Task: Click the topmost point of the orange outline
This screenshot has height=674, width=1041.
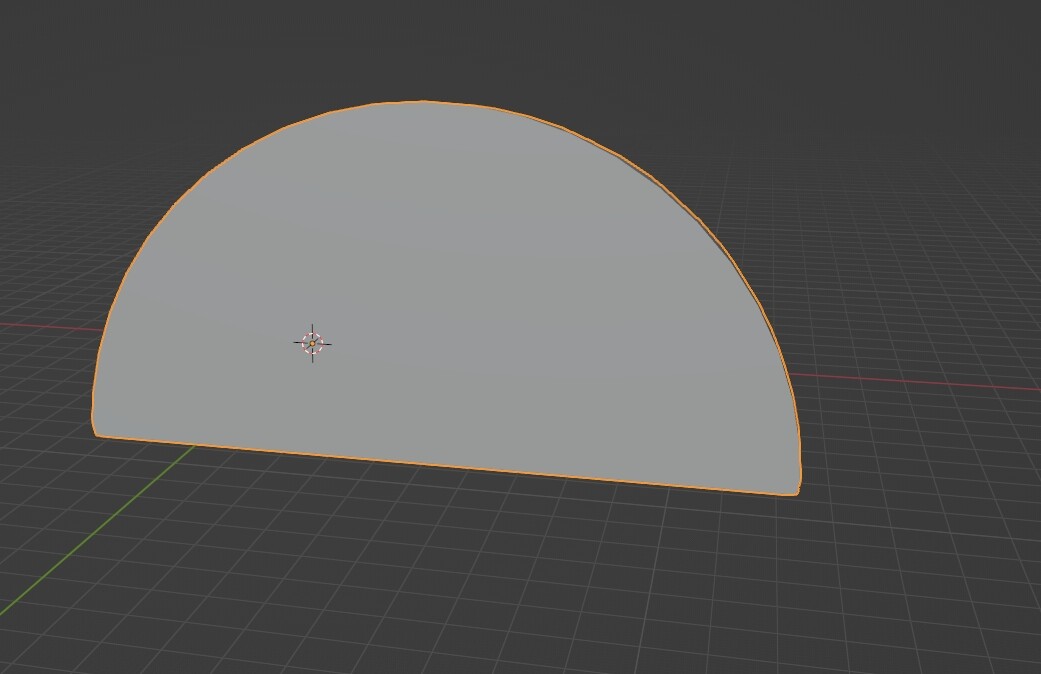Action: click(425, 102)
